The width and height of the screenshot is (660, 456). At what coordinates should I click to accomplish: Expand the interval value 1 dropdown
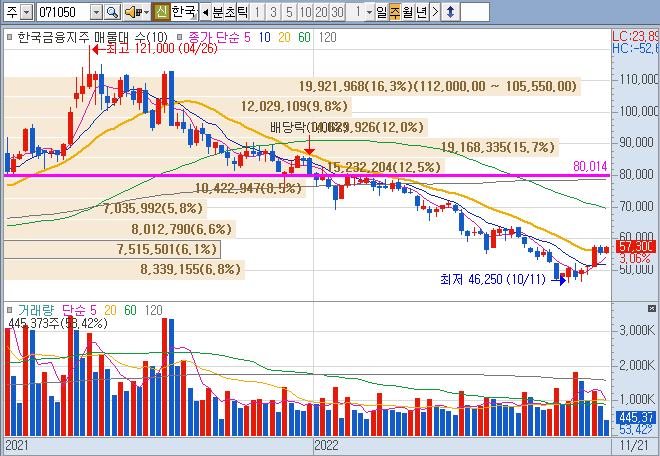click(369, 12)
